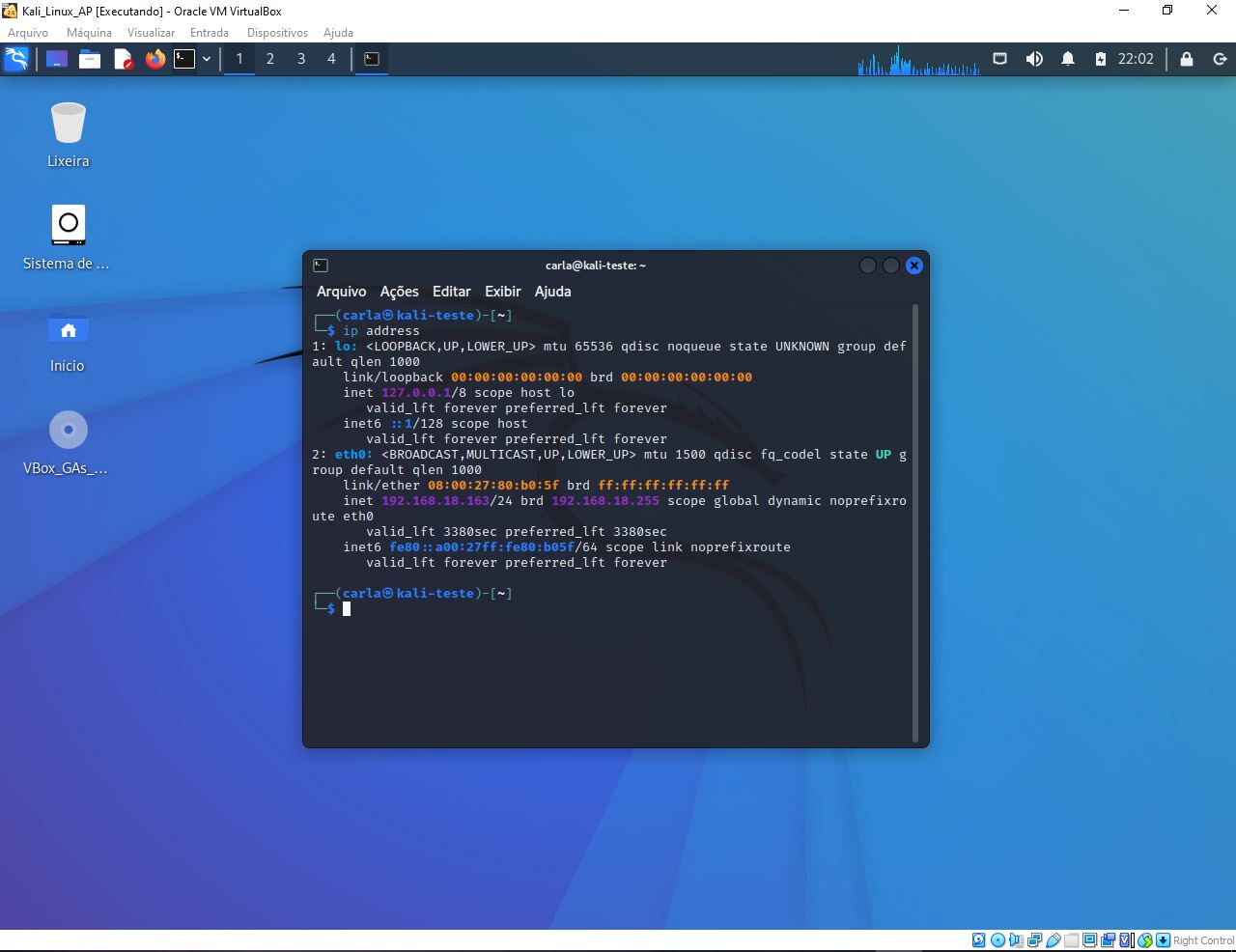Screen dimensions: 1236x952
Task: Click VirtualBox recording status icon
Action: tap(1109, 940)
